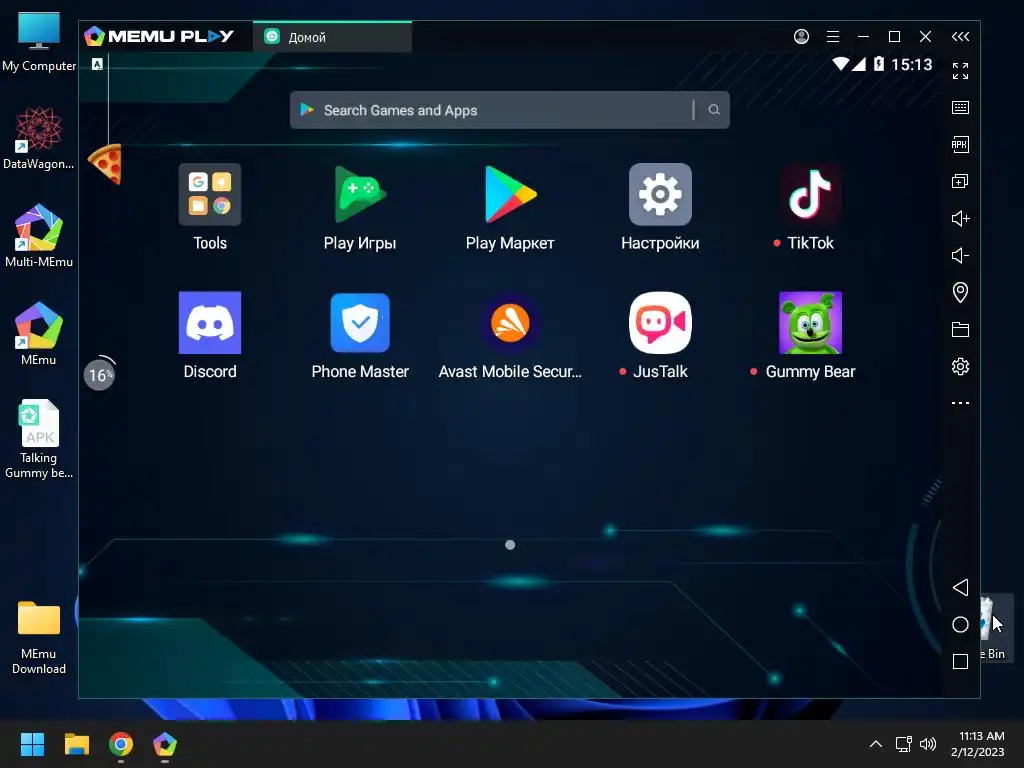Open MEmu settings gear in sidebar
1024x768 pixels.
point(960,366)
